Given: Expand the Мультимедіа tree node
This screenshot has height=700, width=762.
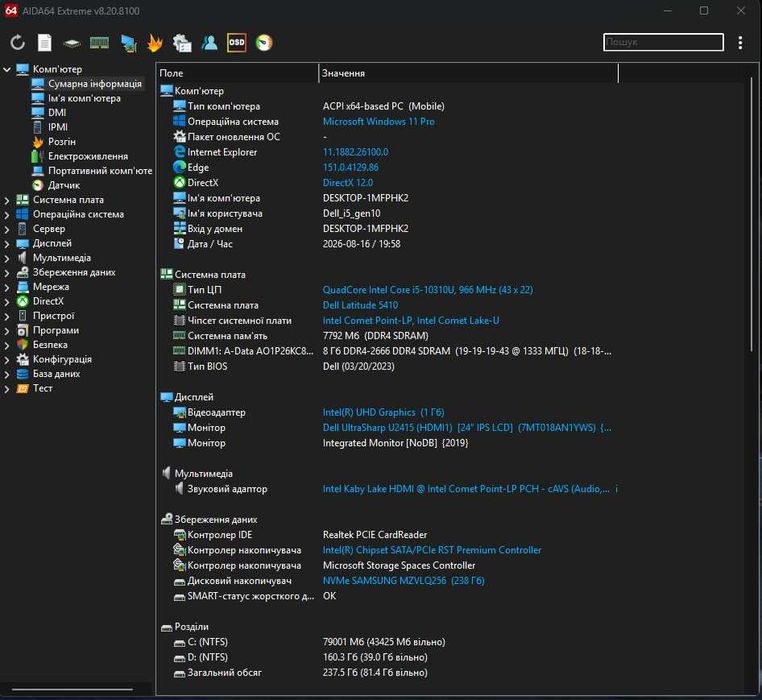Looking at the screenshot, I should pos(7,258).
